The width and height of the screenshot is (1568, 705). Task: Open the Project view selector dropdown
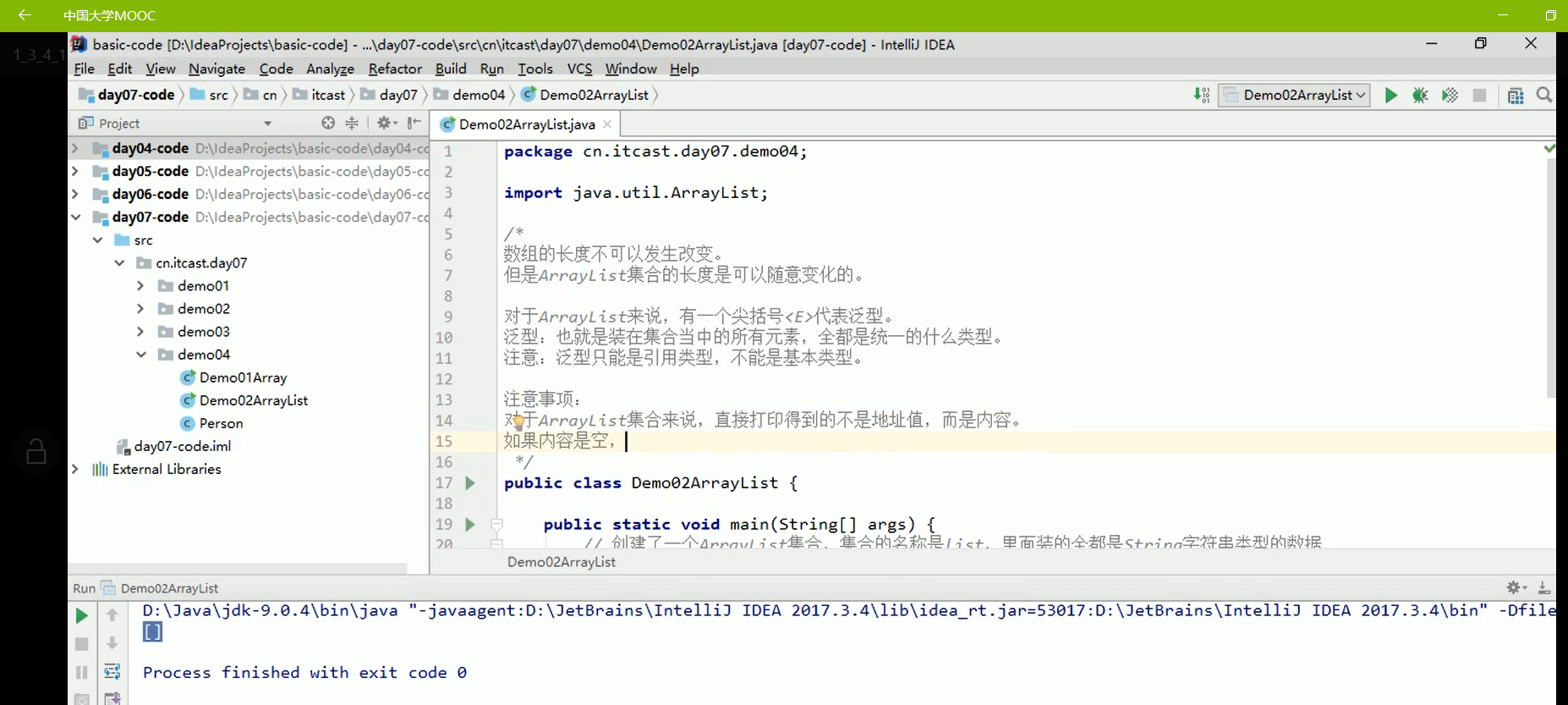[x=267, y=124]
